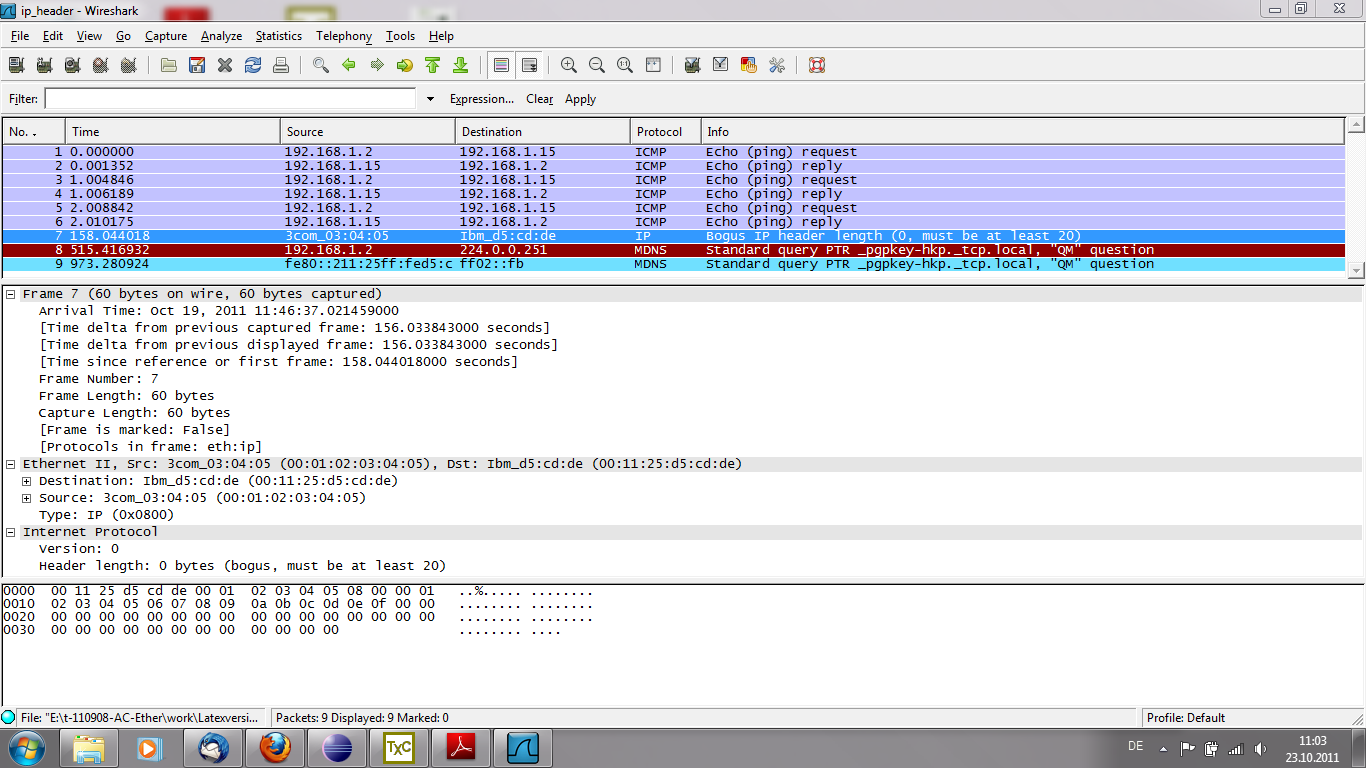
Task: Select the 'Type: IP (0x0800)' line
Action: (x=106, y=515)
